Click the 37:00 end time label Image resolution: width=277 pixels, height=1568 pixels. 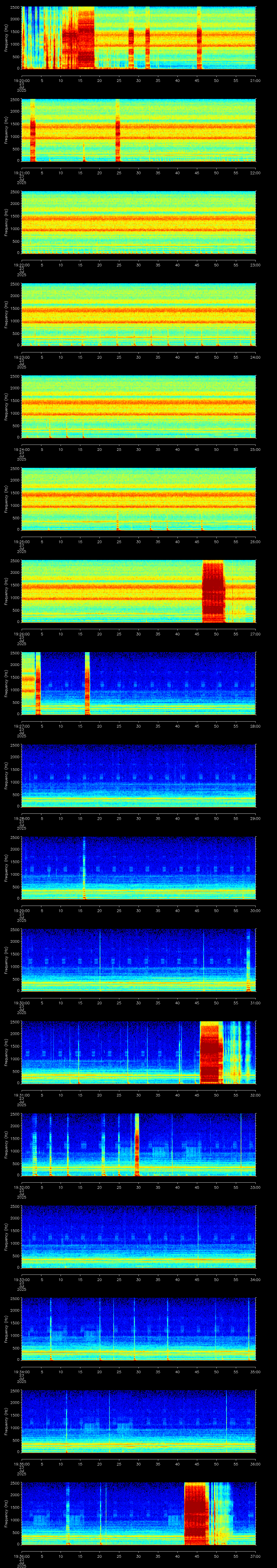click(x=255, y=1556)
